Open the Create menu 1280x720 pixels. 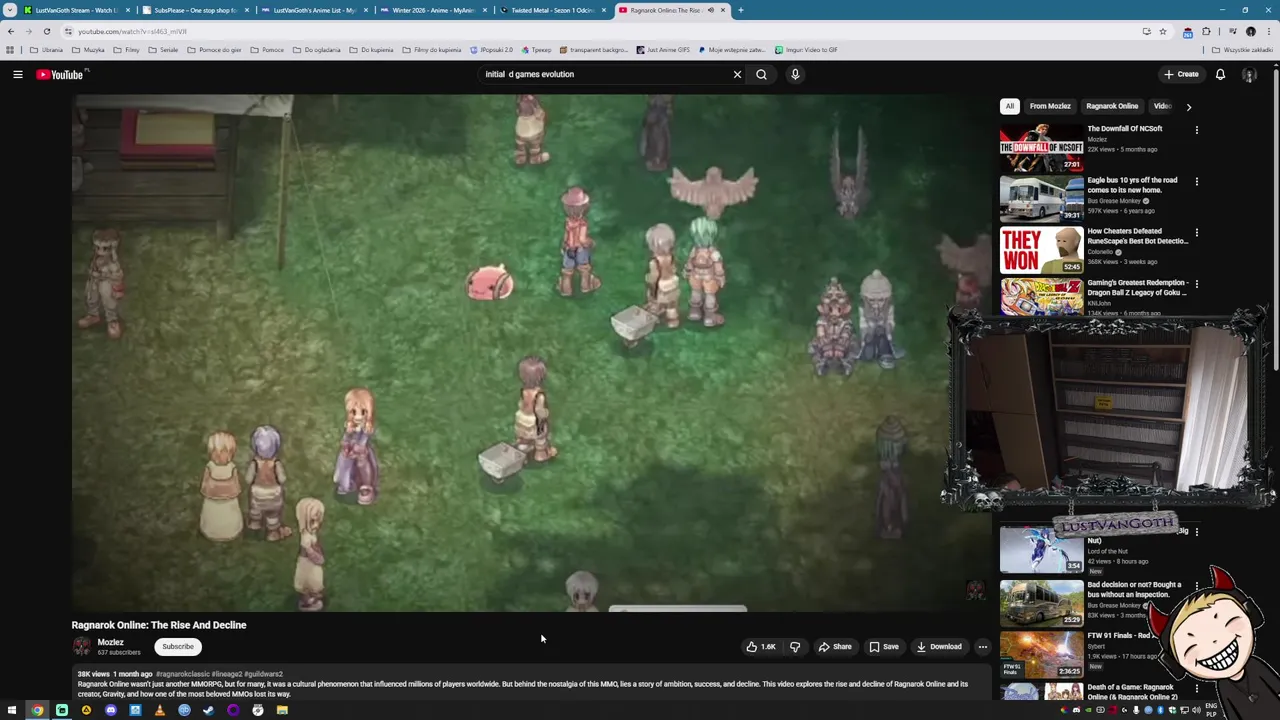click(1181, 74)
